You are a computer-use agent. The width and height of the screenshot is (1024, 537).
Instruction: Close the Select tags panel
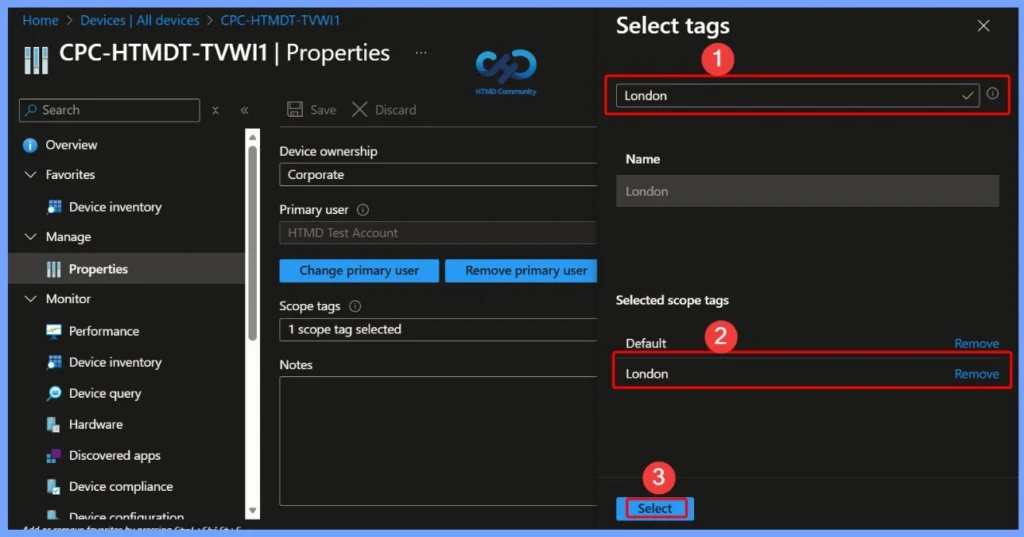coord(984,26)
